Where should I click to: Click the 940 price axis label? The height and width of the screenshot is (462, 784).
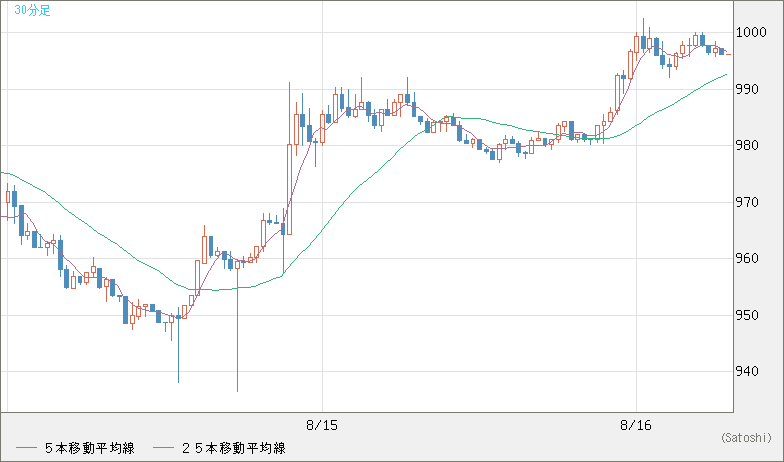[x=748, y=372]
